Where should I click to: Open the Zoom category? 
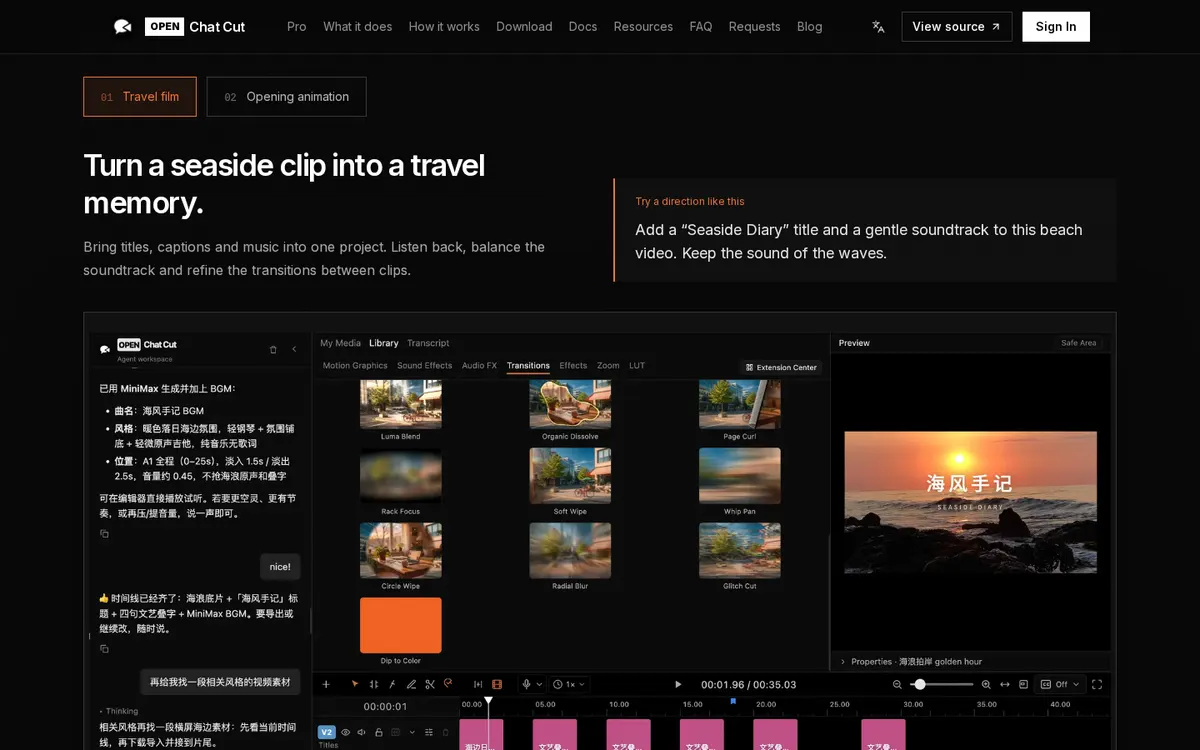point(608,365)
